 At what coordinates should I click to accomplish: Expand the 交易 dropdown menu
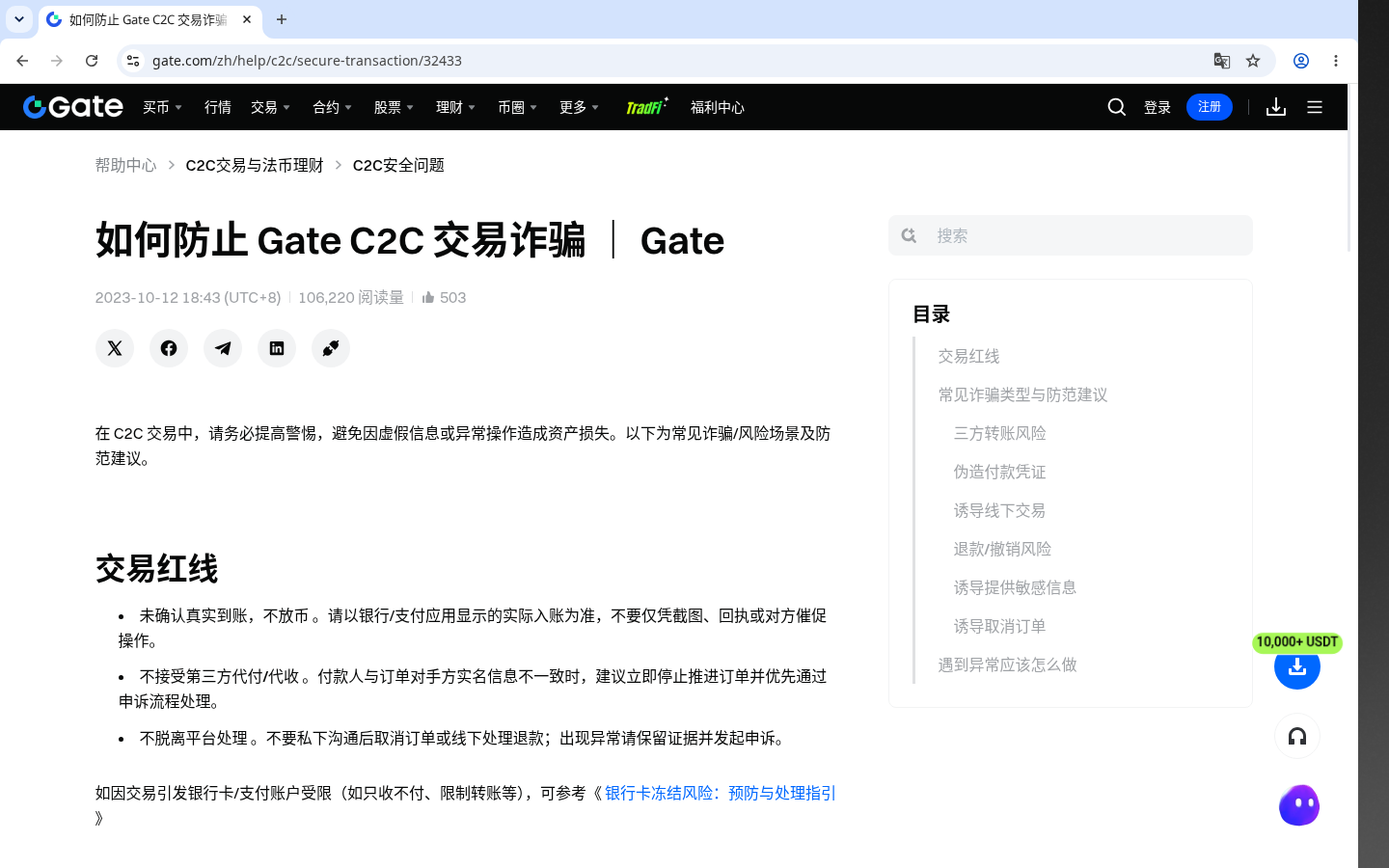click(271, 107)
